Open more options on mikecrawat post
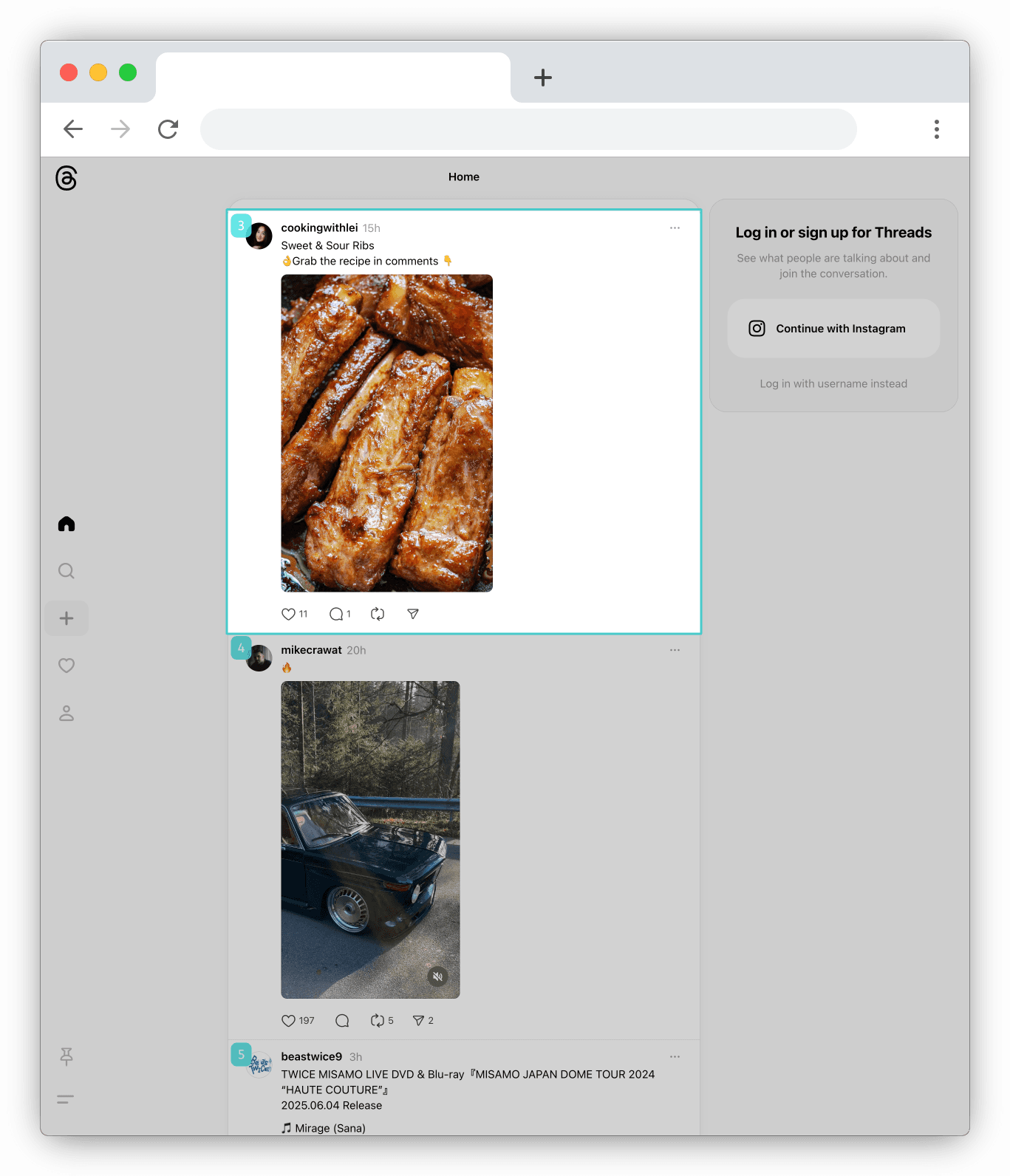The image size is (1010, 1176). pyautogui.click(x=675, y=650)
